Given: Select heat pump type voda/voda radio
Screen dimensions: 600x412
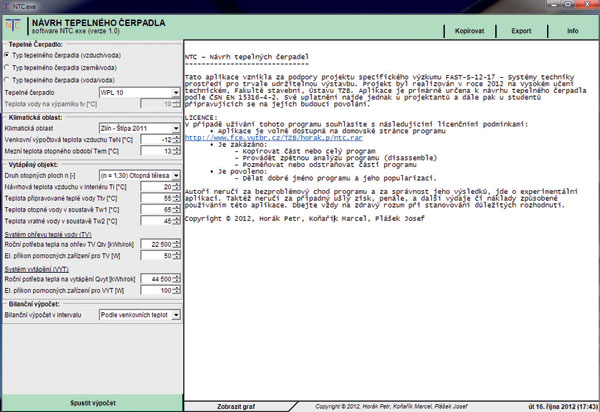Looking at the screenshot, I should [x=7, y=80].
